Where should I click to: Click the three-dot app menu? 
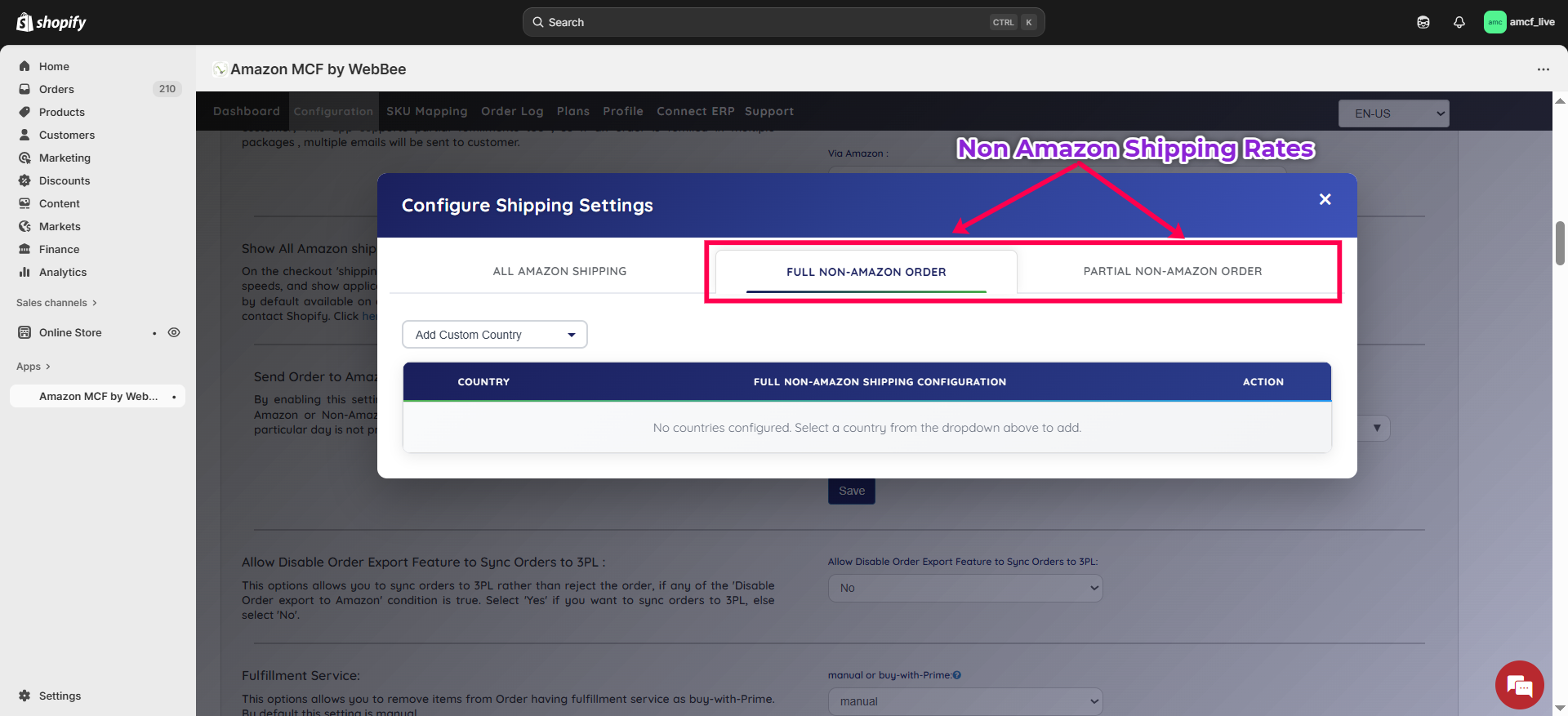coord(1543,69)
